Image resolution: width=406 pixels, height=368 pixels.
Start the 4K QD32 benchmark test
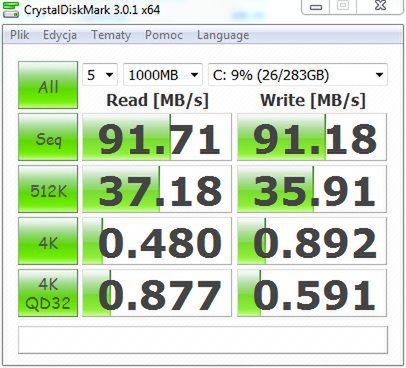pyautogui.click(x=48, y=293)
